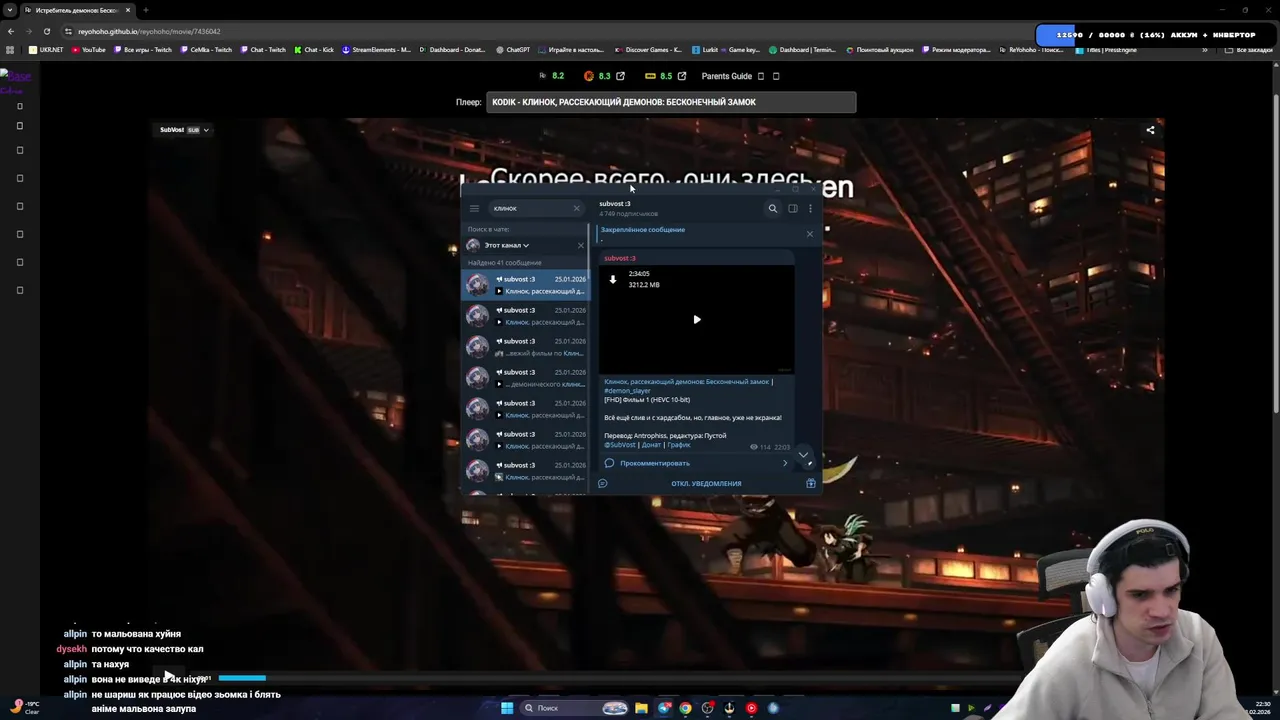Click the browser address bar
This screenshot has height=720, width=1280.
550,31
